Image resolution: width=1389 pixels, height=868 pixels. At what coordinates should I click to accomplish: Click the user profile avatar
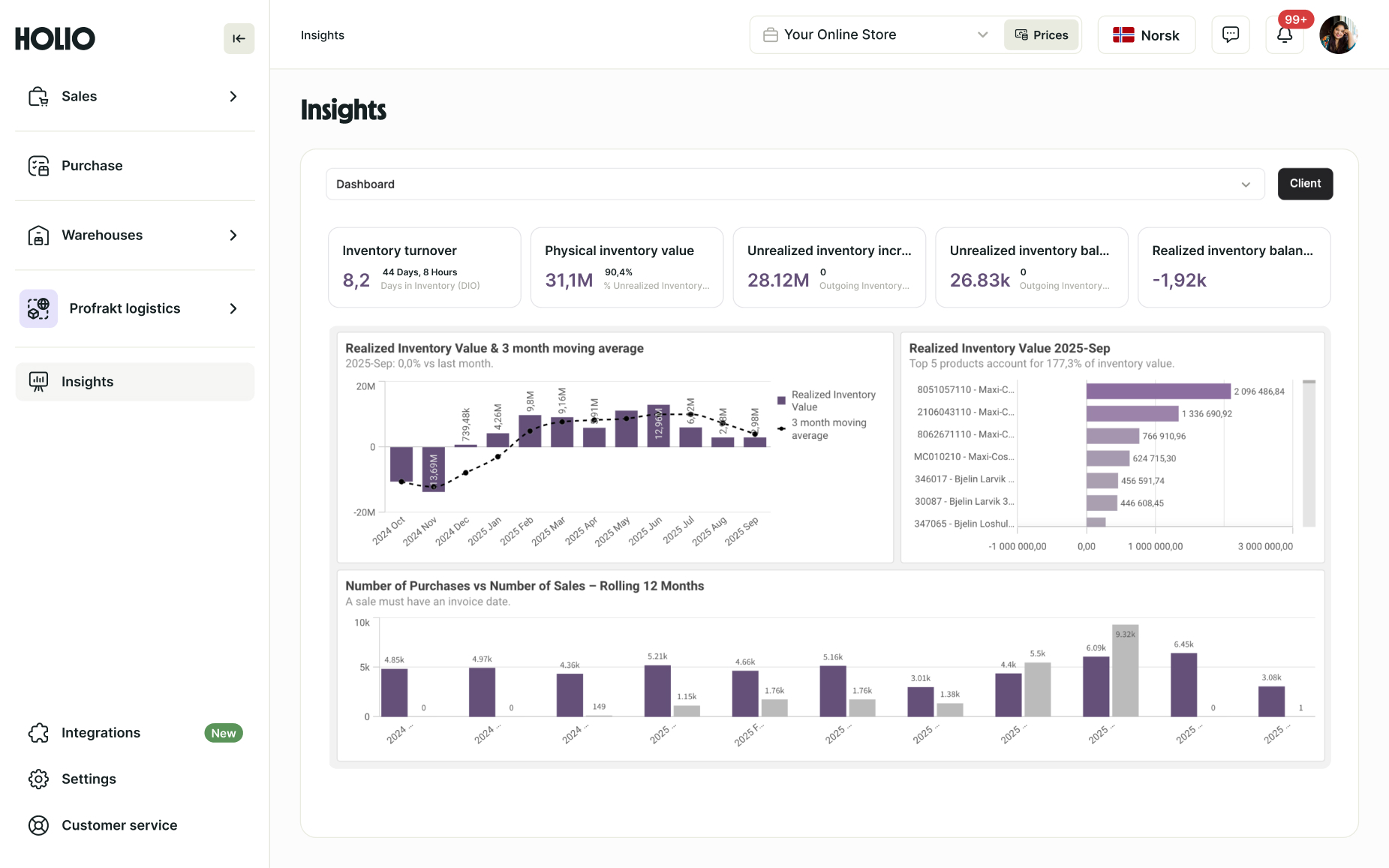(x=1338, y=35)
